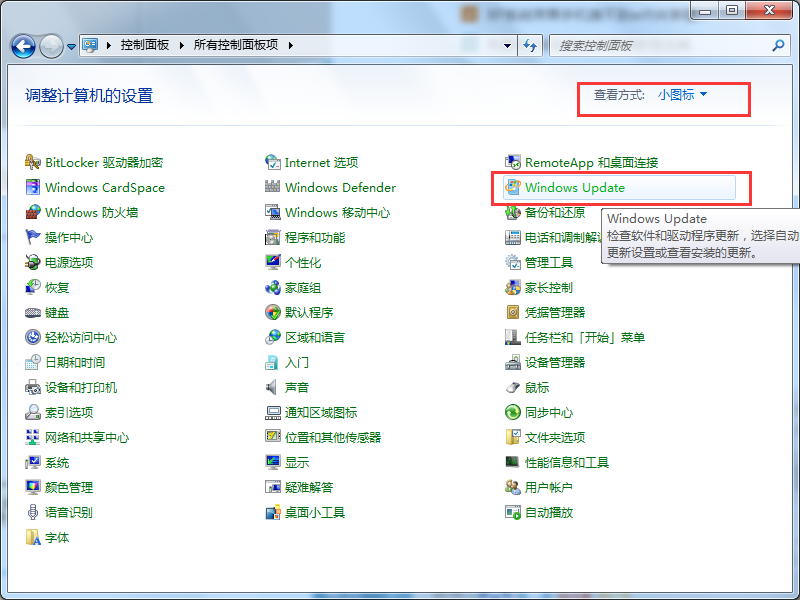Open the 设备管理器 icon
This screenshot has height=600, width=800.
[x=512, y=362]
